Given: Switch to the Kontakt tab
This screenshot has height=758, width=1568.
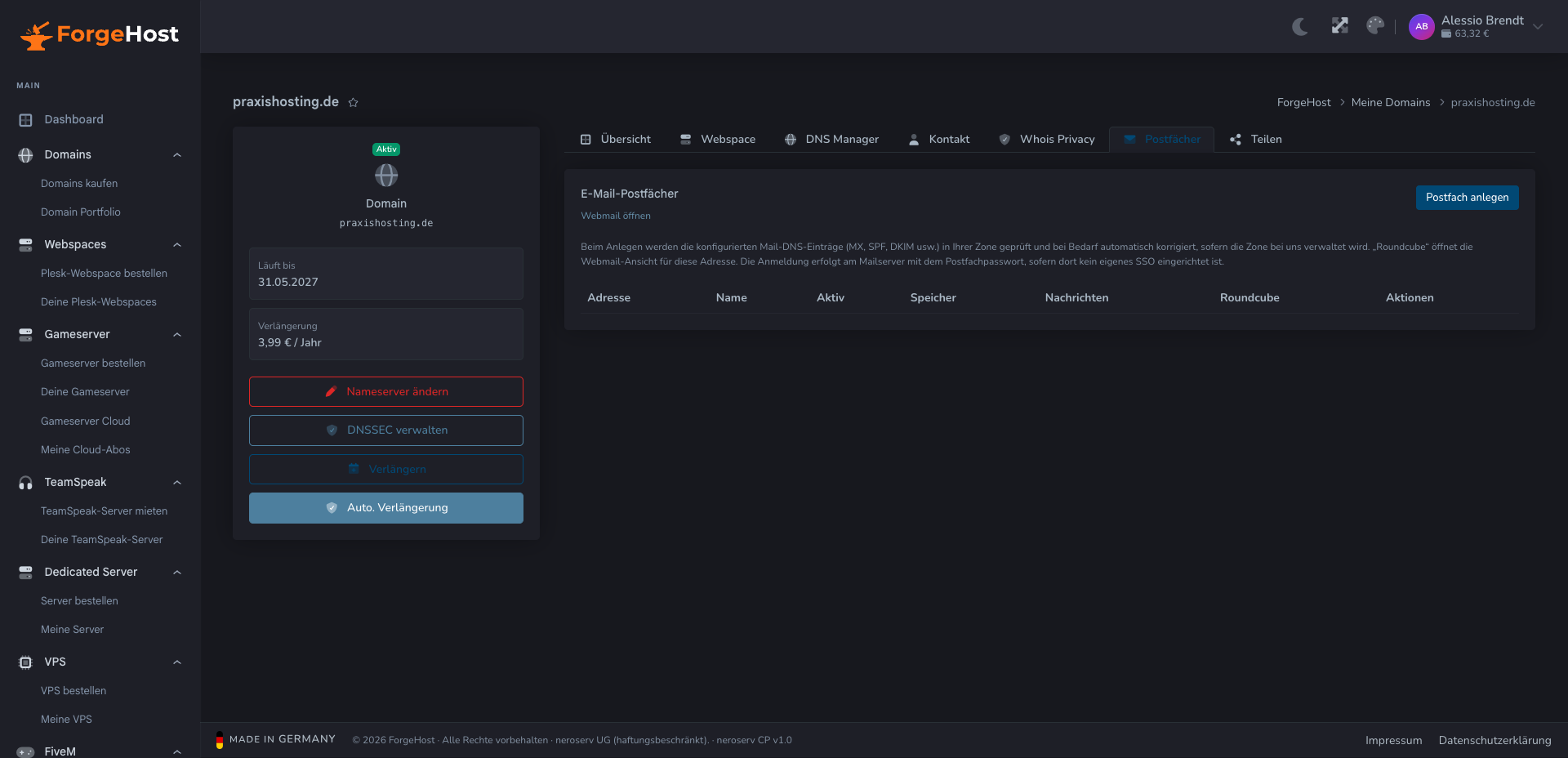Looking at the screenshot, I should [939, 140].
